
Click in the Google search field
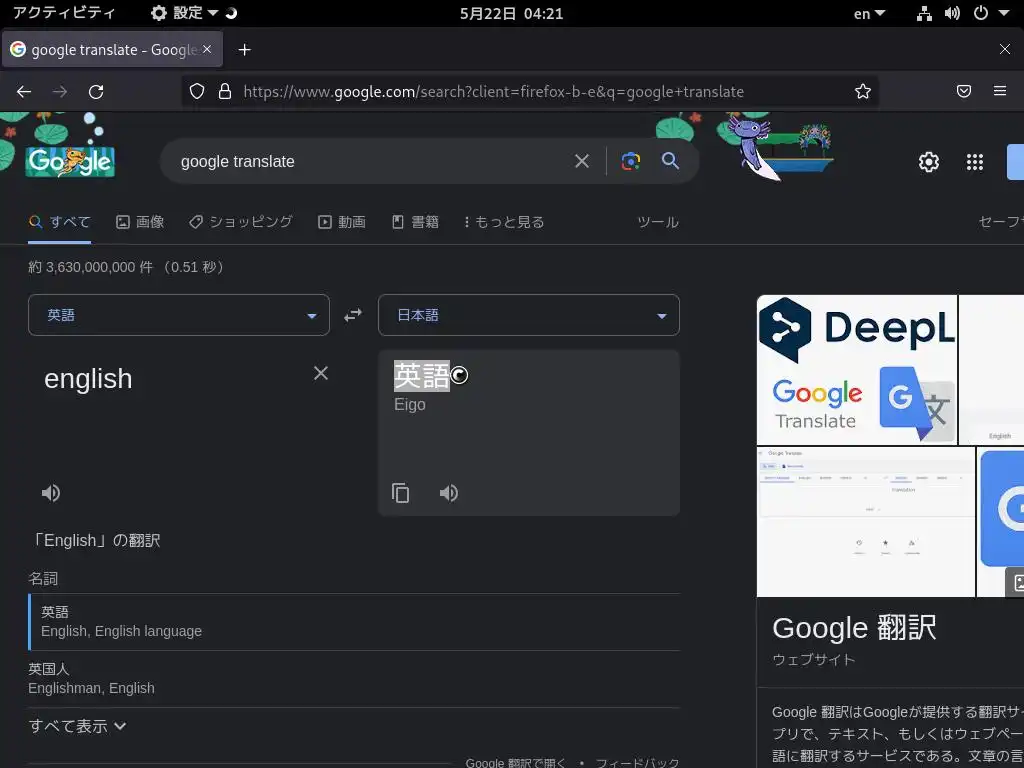tap(366, 161)
